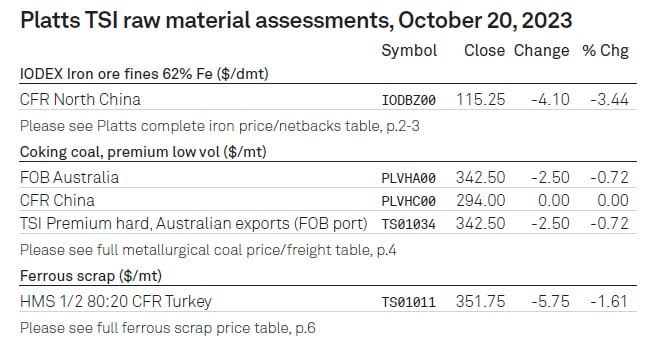663x361 pixels.
Task: Click the FOB Australia row label
Action: pos(69,178)
